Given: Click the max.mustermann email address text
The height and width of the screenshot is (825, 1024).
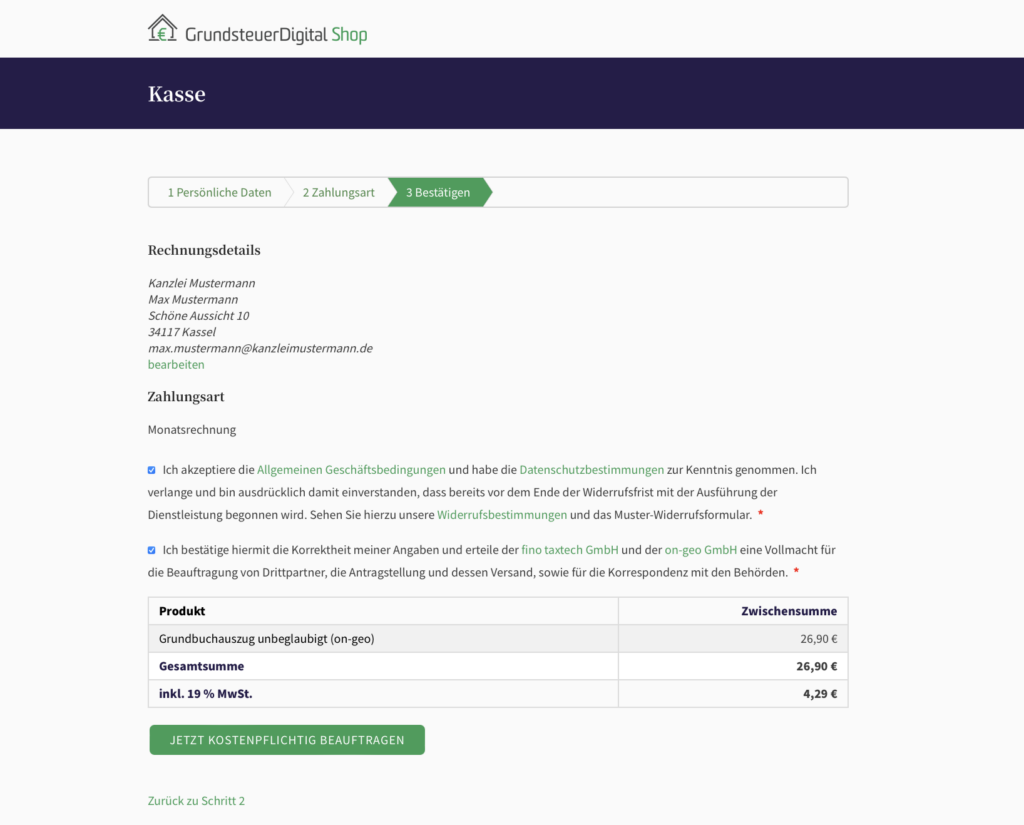Looking at the screenshot, I should pos(260,348).
